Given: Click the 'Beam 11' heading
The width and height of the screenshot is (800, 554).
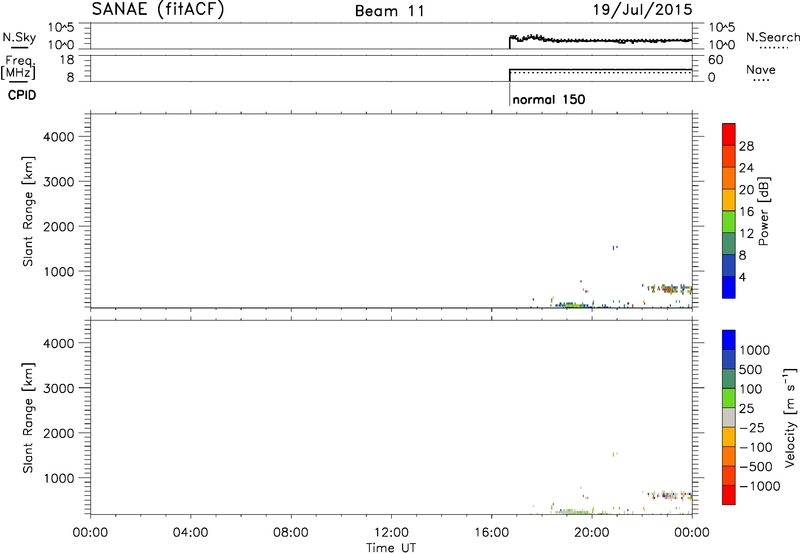Looking at the screenshot, I should click(x=390, y=11).
